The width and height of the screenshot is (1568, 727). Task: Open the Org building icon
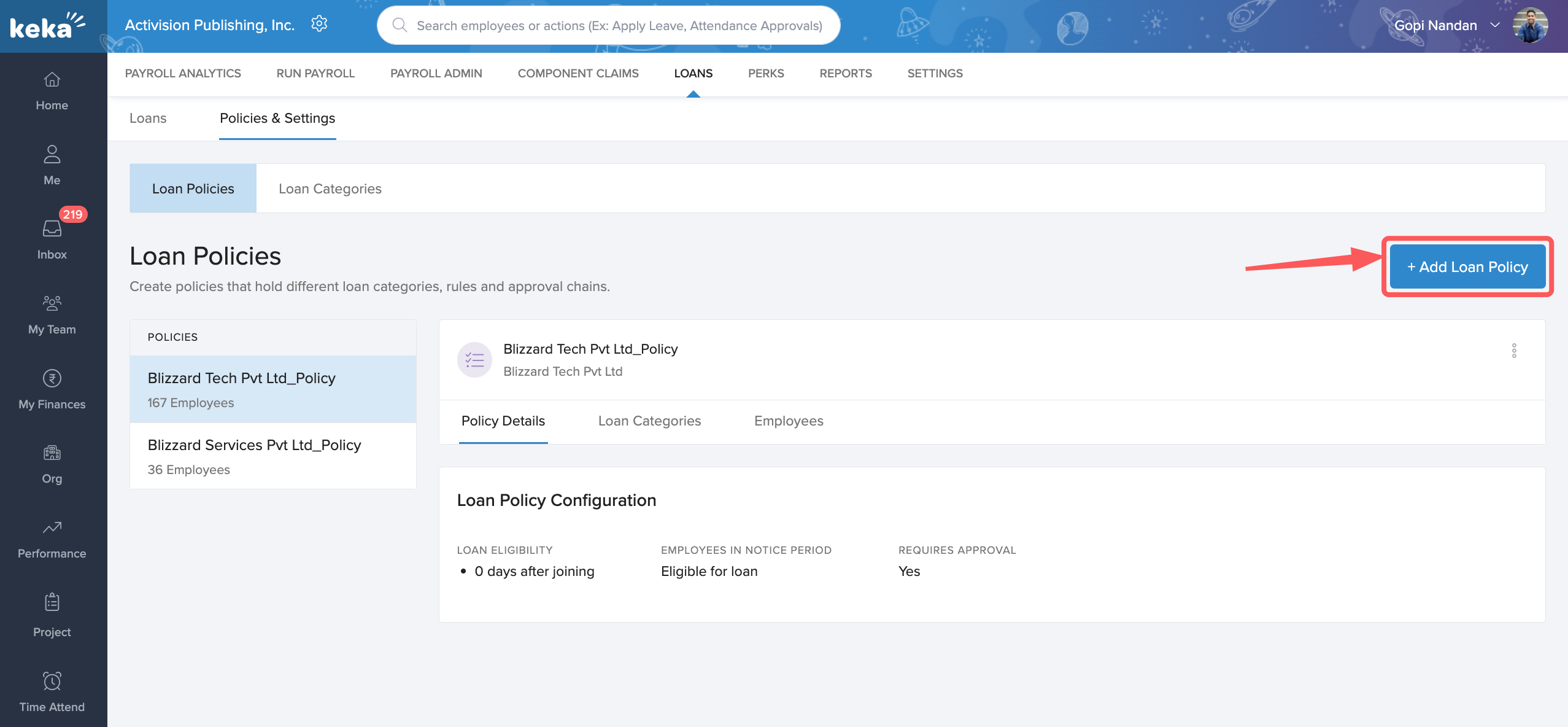pos(52,453)
